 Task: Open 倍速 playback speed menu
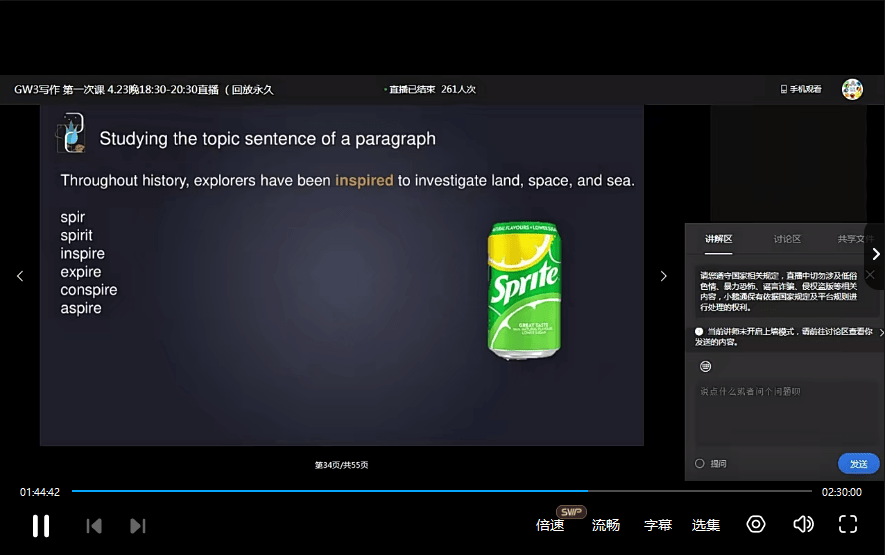coord(550,525)
